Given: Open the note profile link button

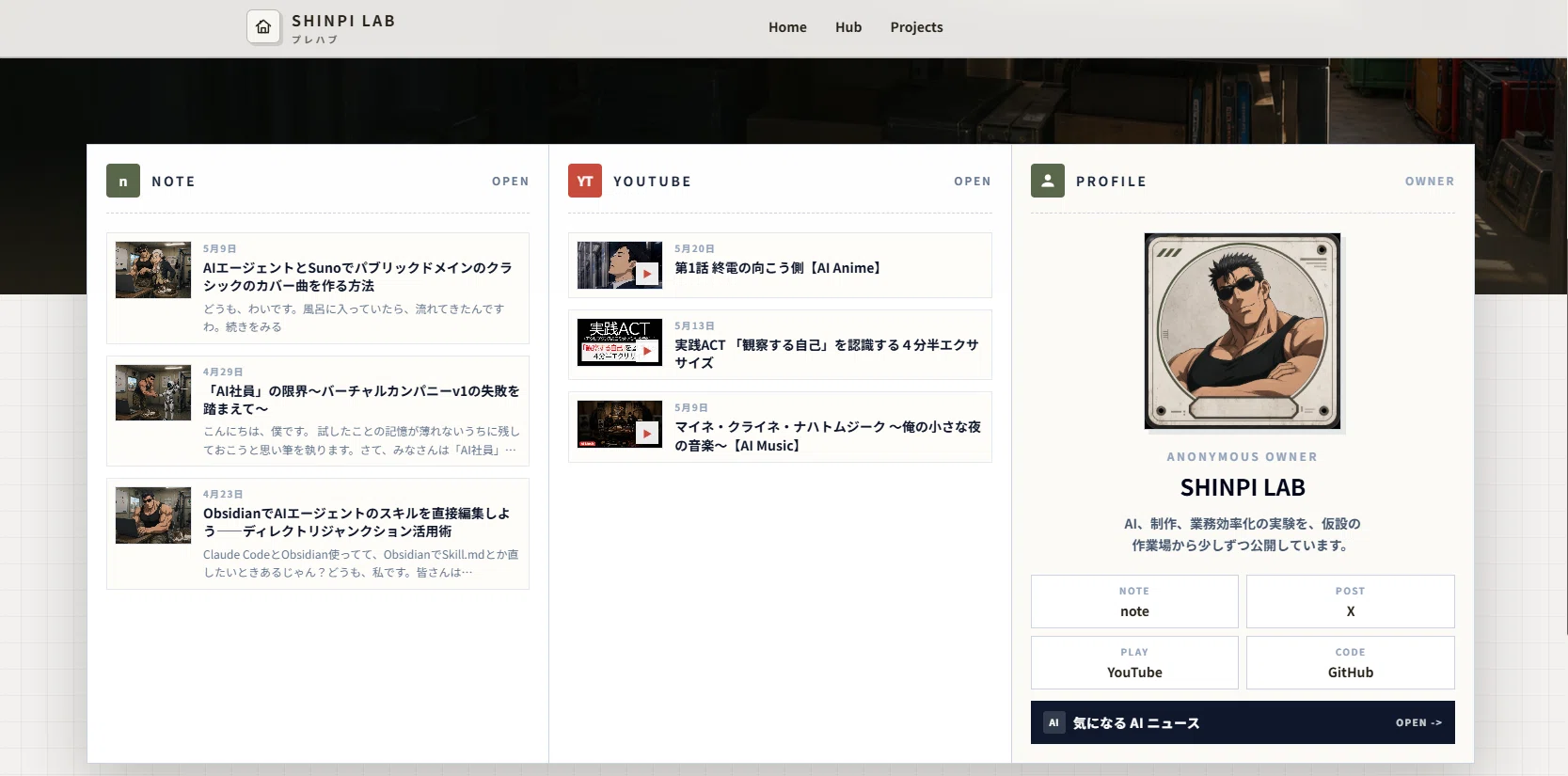Looking at the screenshot, I should pyautogui.click(x=1134, y=601).
